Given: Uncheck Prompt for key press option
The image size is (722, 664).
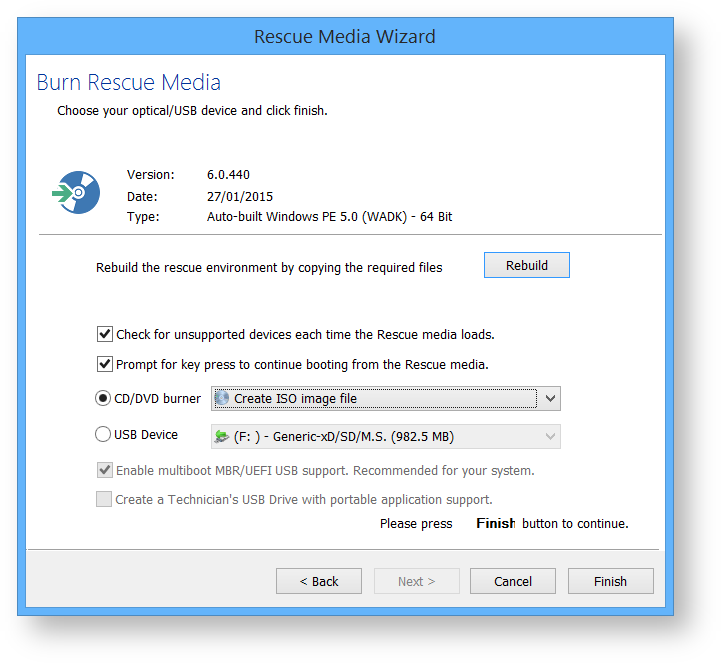Looking at the screenshot, I should [x=105, y=364].
